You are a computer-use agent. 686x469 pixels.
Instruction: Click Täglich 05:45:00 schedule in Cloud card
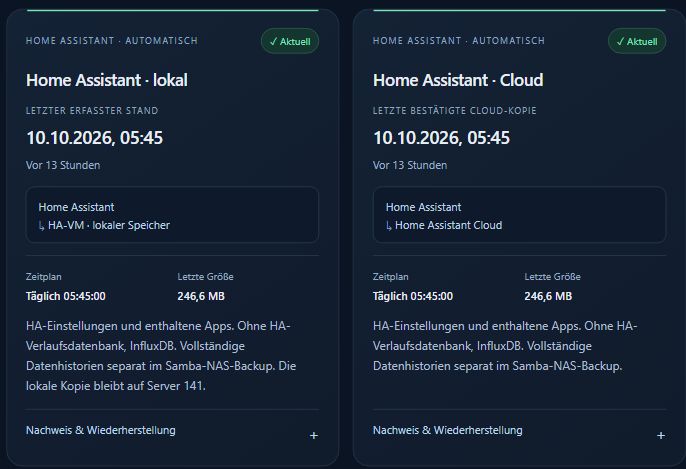click(413, 296)
